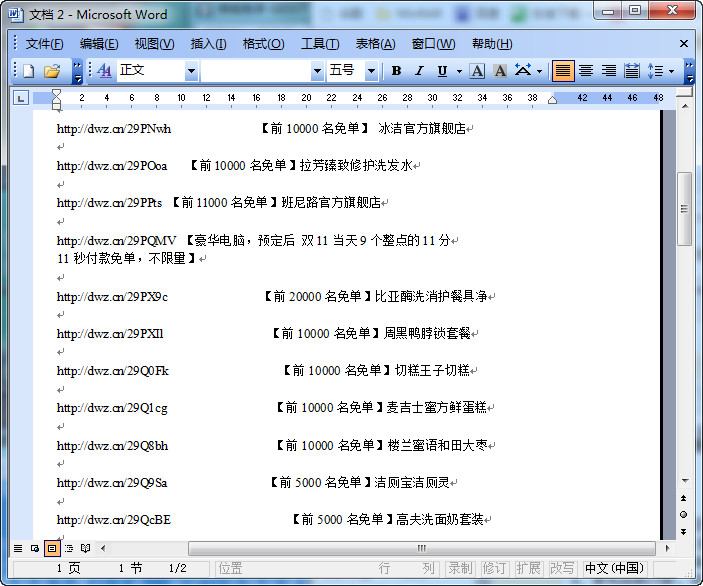Screen dimensions: 703x586
Task: Toggle 录制 macro recording in status bar
Action: point(460,569)
